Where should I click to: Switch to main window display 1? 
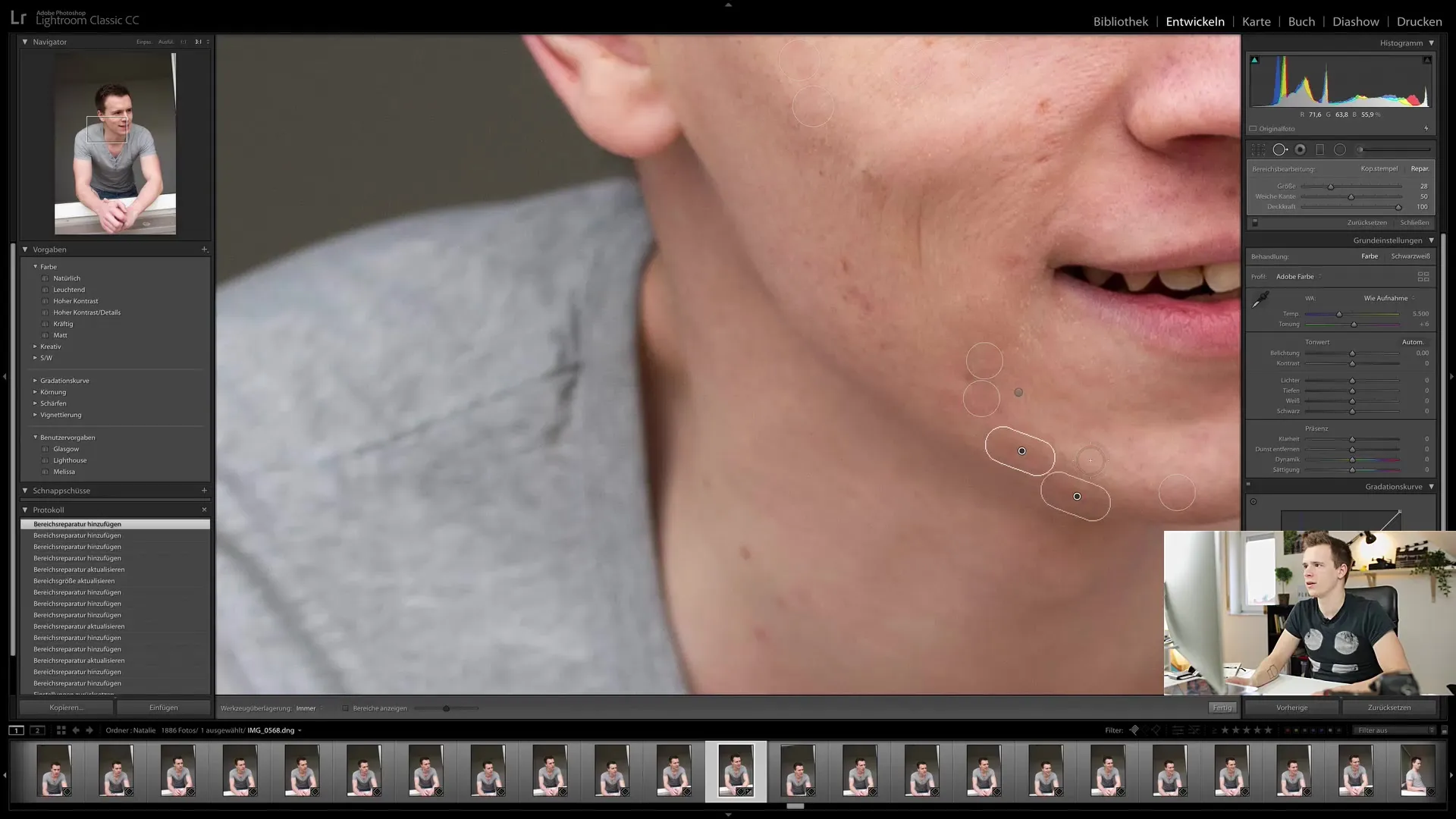[x=16, y=730]
